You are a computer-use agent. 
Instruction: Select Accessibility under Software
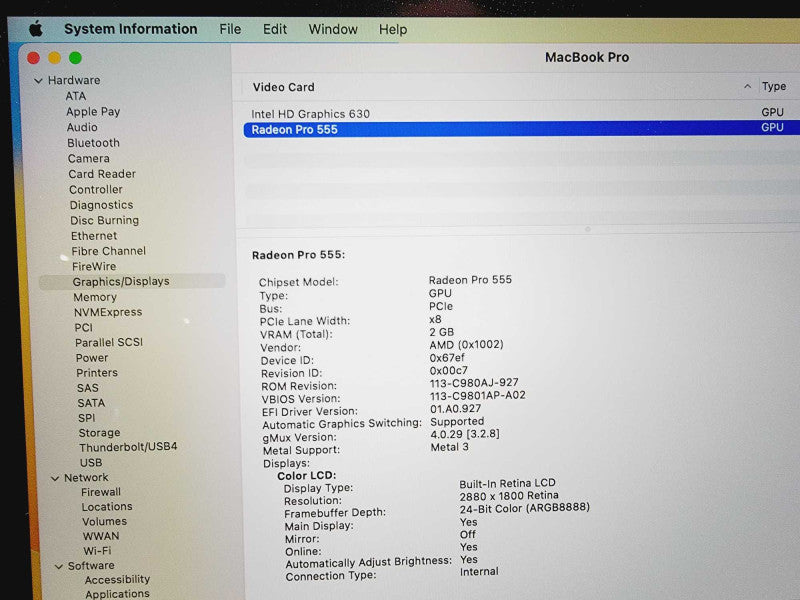117,580
